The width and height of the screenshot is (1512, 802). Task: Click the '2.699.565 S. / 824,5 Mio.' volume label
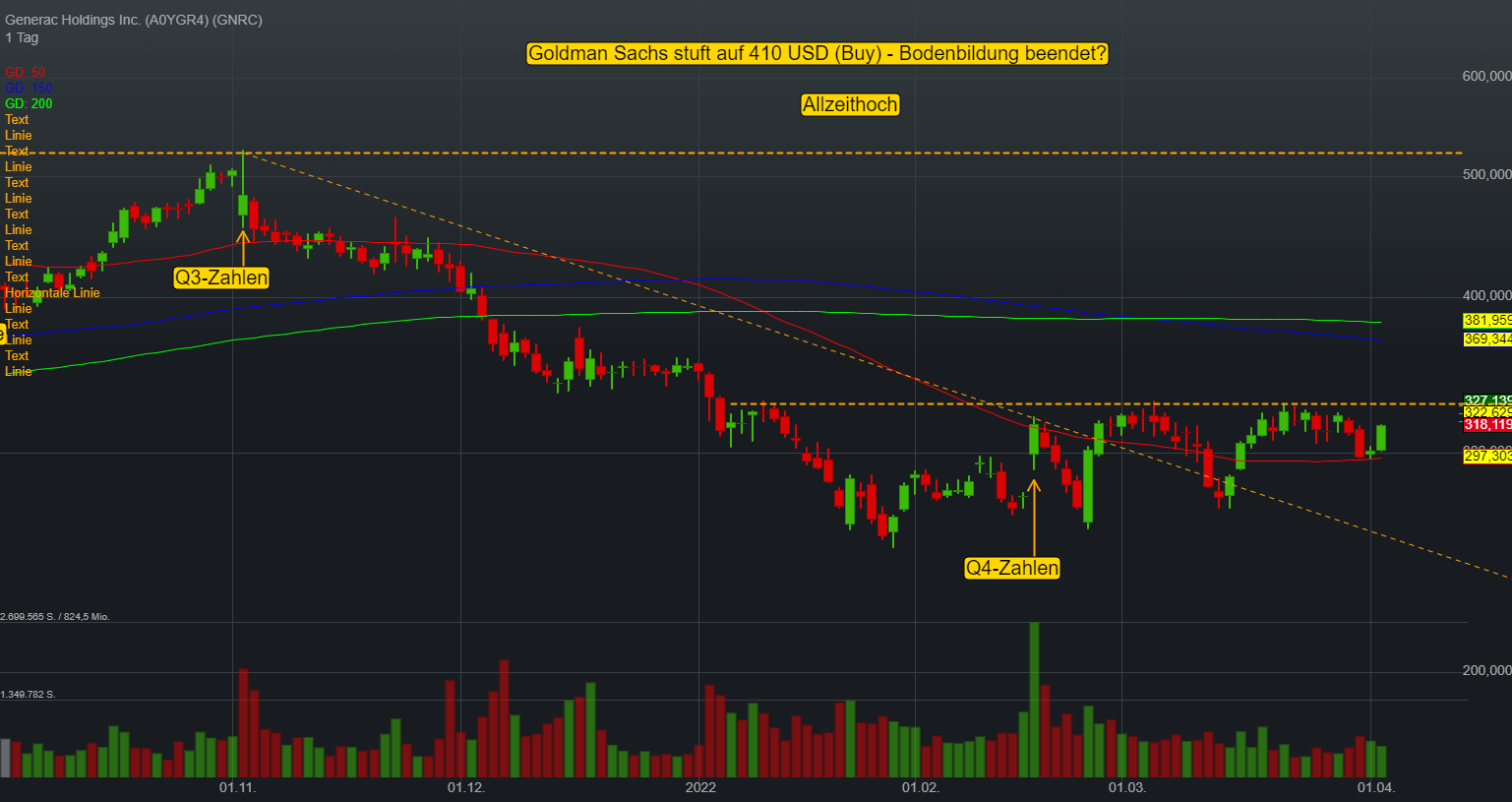pos(55,617)
